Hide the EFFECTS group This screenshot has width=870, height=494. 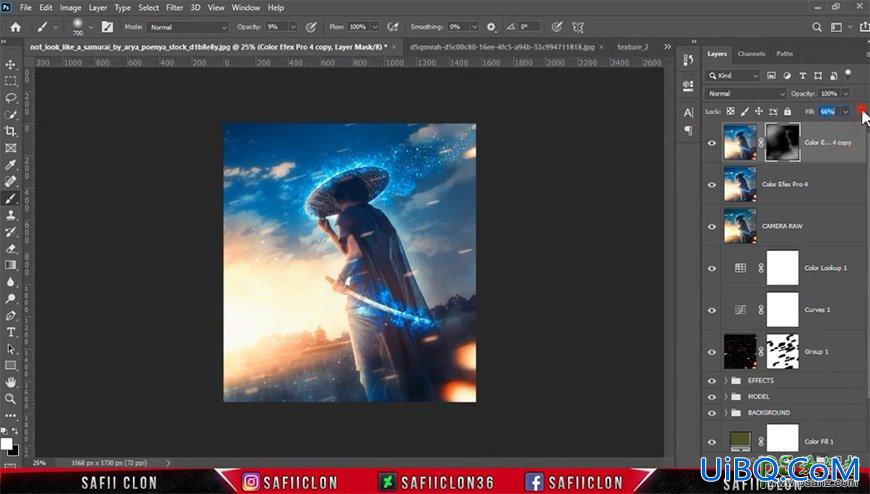click(712, 381)
